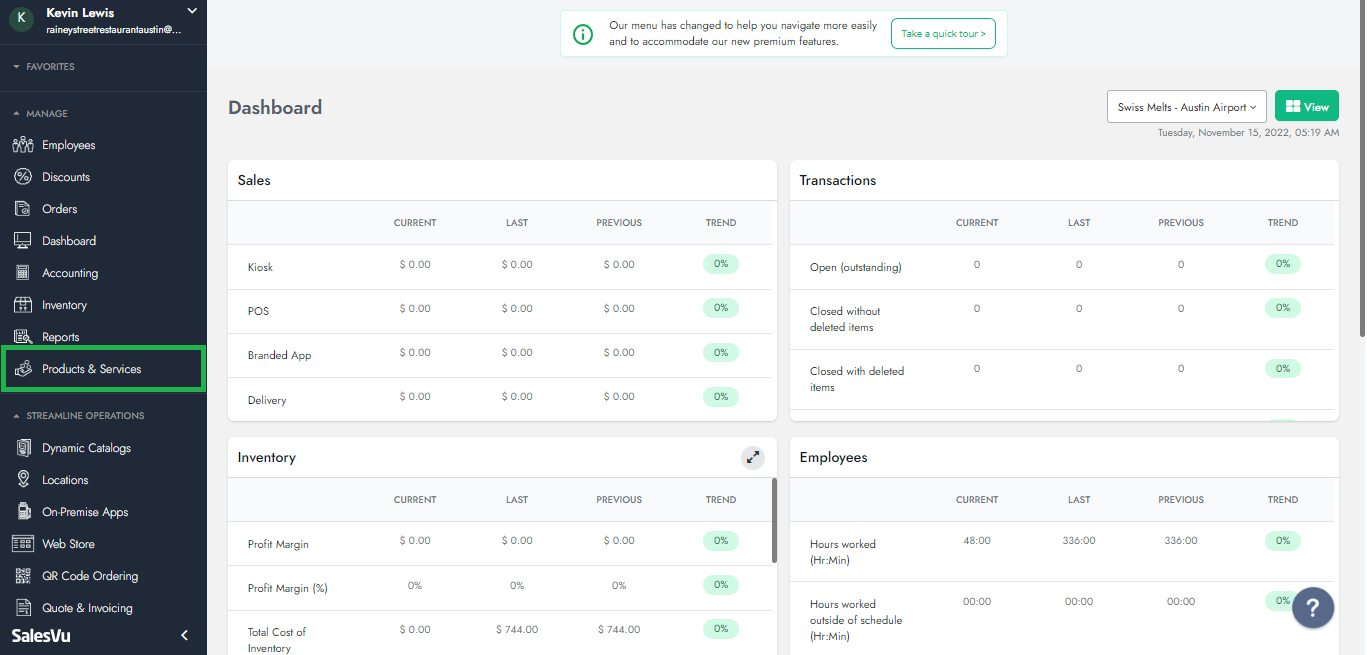Click the Accounting calculator icon
The width and height of the screenshot is (1367, 655).
[x=23, y=273]
